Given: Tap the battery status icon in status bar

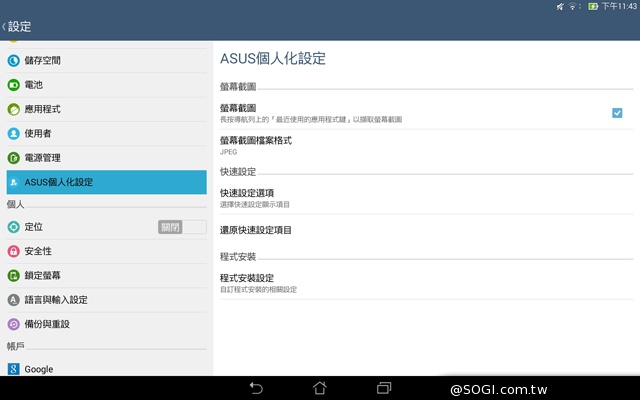Looking at the screenshot, I should [x=593, y=6].
